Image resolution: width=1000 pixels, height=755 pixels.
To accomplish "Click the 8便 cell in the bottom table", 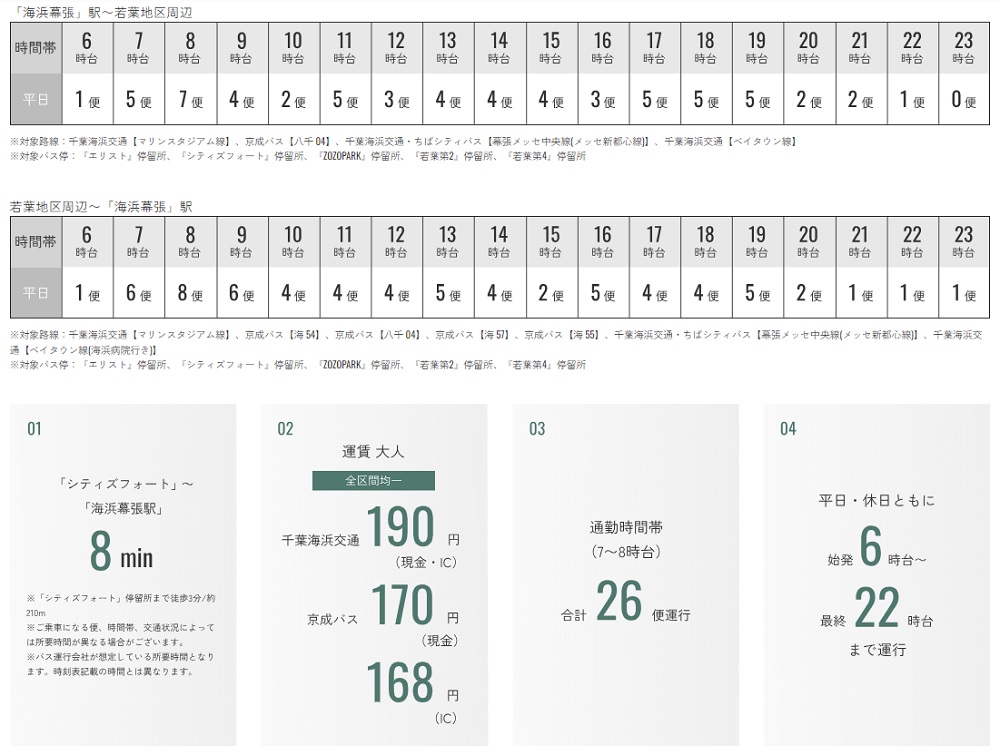I will pyautogui.click(x=190, y=295).
